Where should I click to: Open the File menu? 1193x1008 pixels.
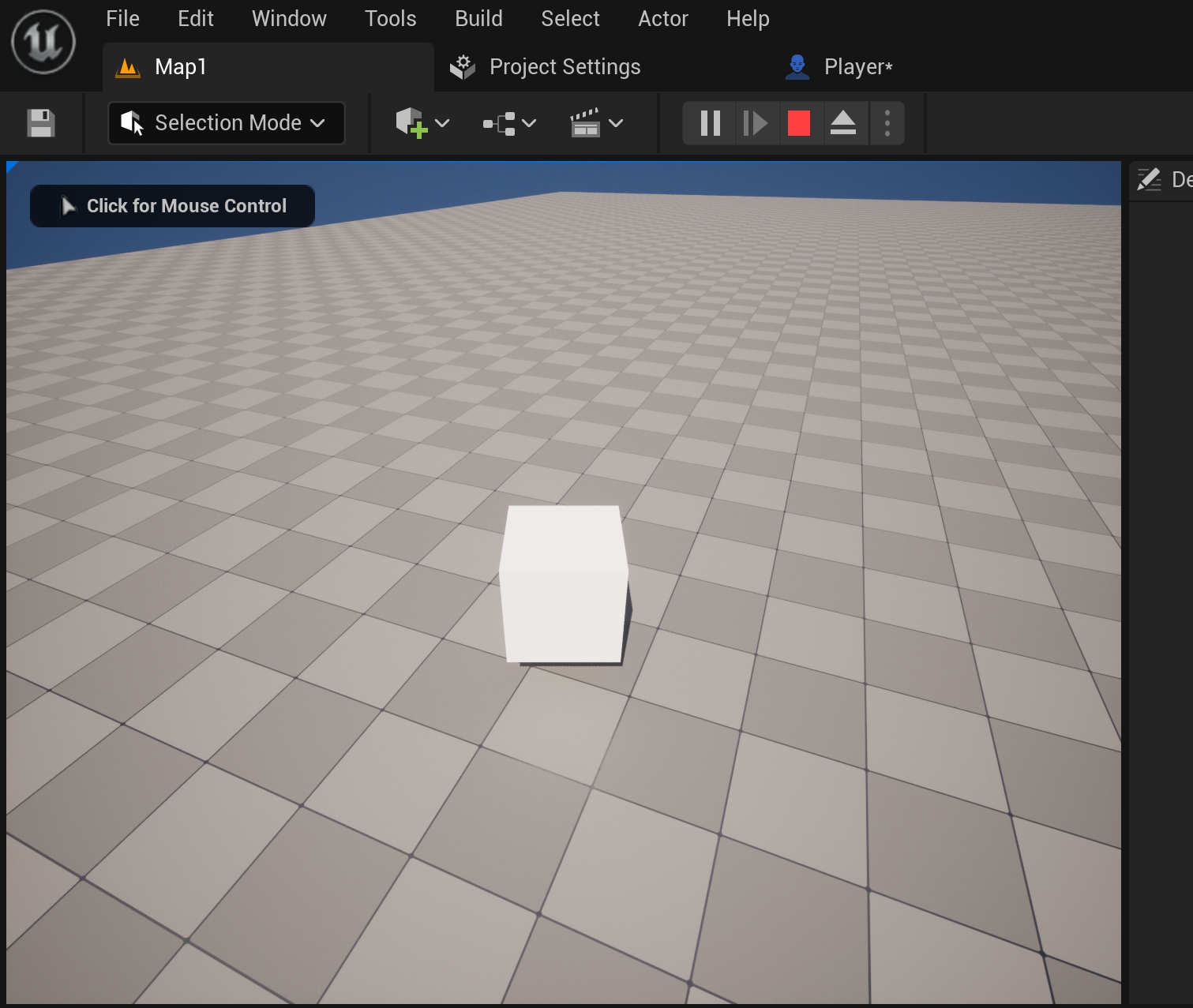[x=122, y=18]
